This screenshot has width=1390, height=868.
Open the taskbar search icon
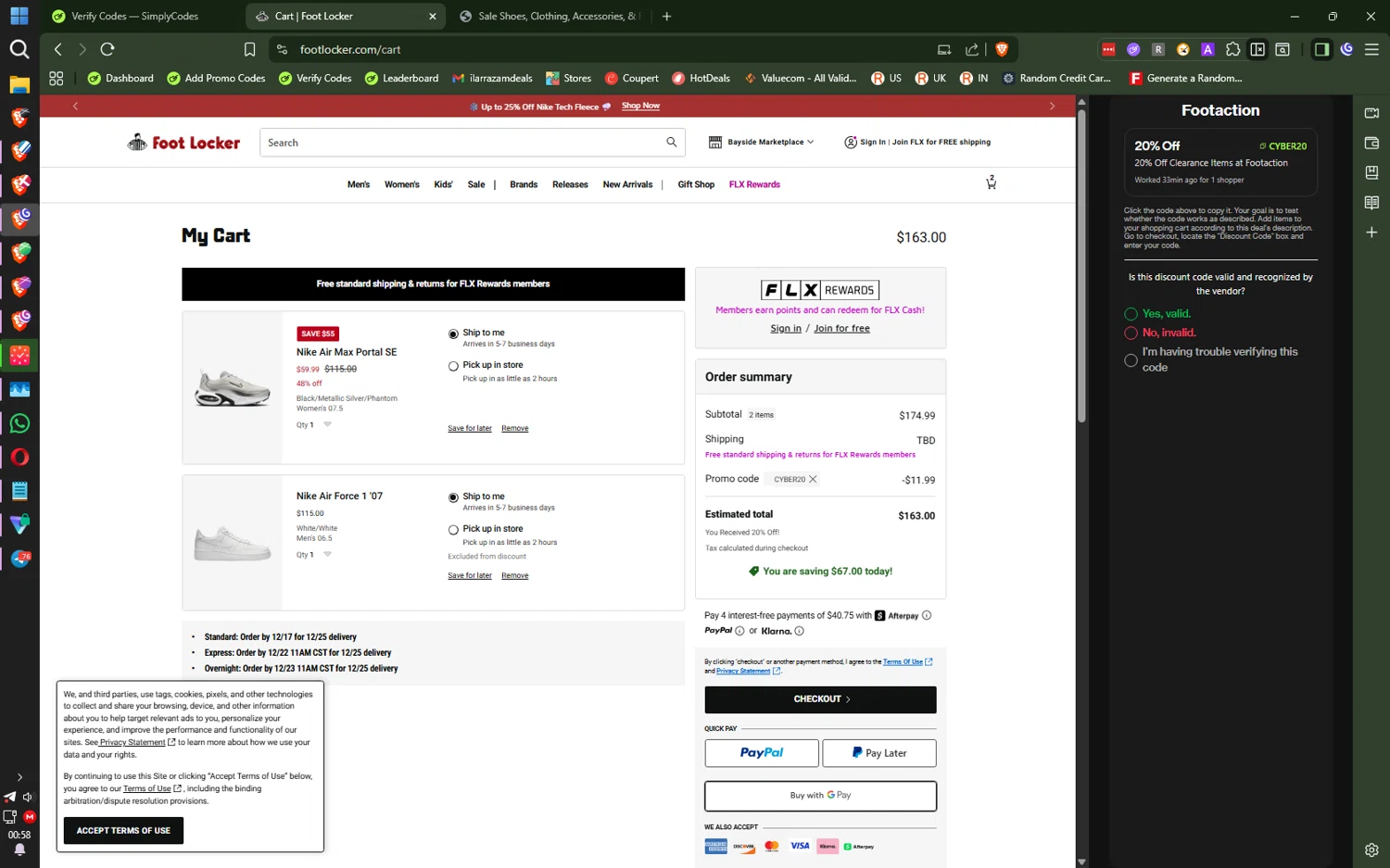click(x=19, y=49)
